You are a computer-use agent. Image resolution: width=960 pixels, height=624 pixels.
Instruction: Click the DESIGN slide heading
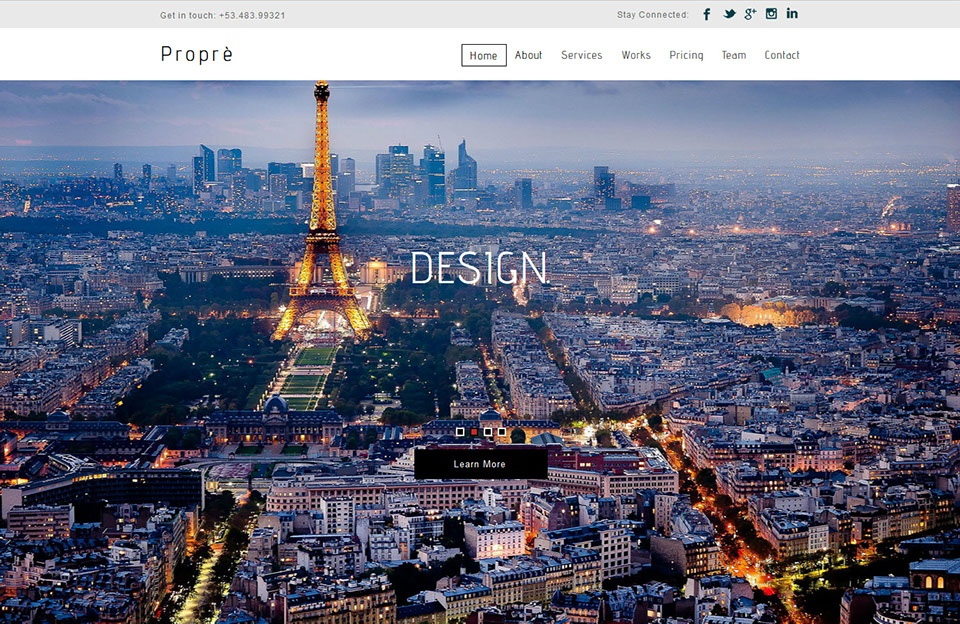(x=479, y=269)
